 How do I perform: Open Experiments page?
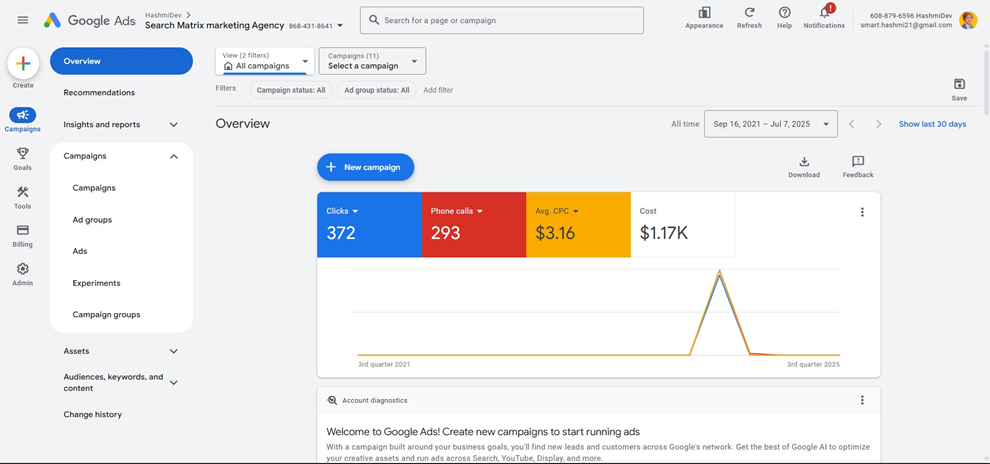click(x=97, y=283)
